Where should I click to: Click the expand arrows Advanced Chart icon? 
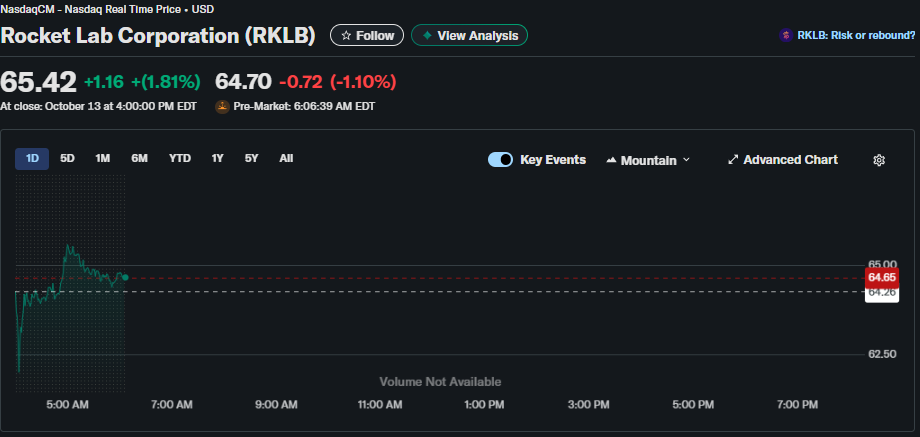tap(733, 160)
